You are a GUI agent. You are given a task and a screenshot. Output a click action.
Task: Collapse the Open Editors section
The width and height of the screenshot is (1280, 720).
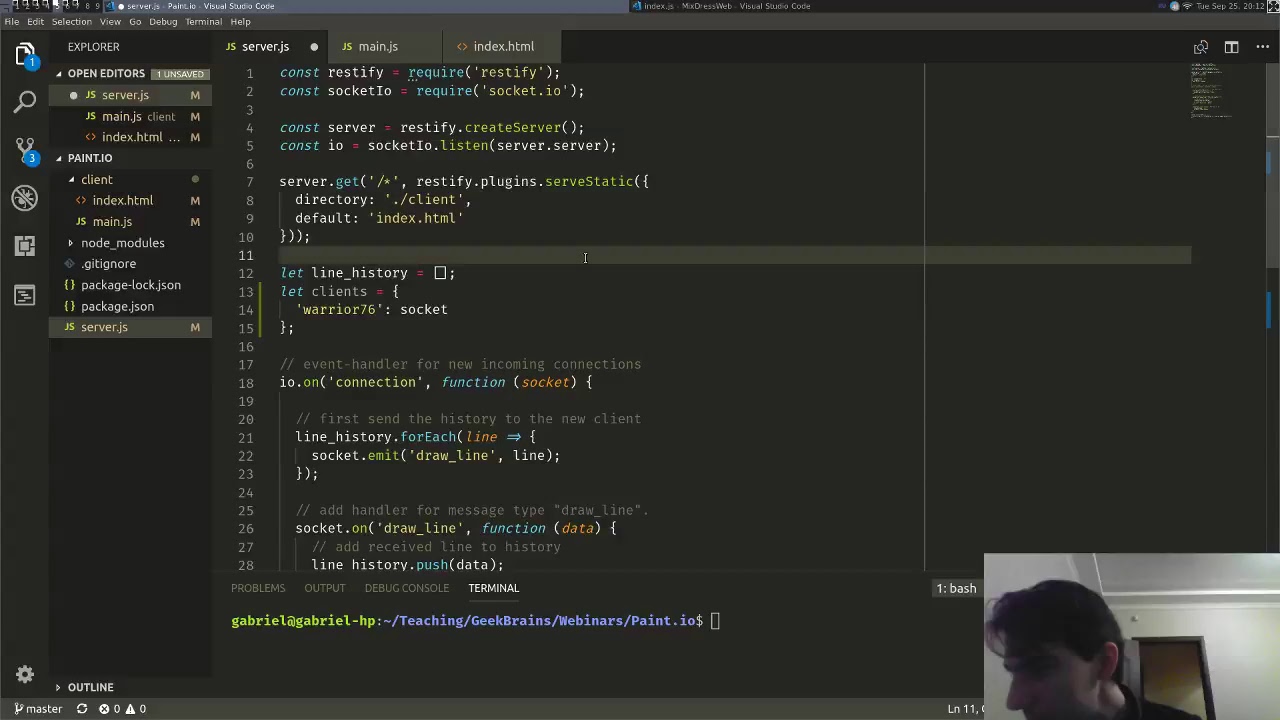[107, 74]
